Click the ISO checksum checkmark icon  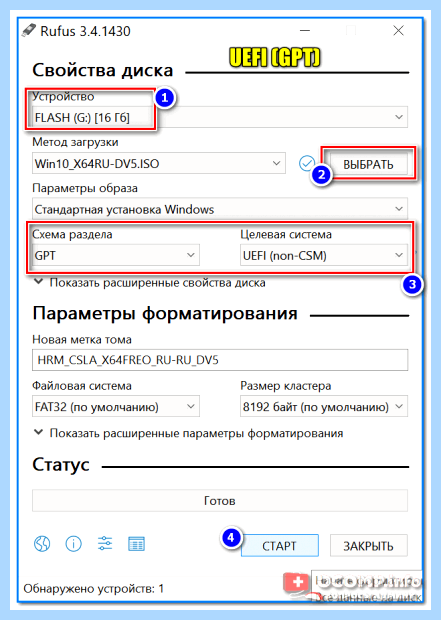tap(307, 163)
